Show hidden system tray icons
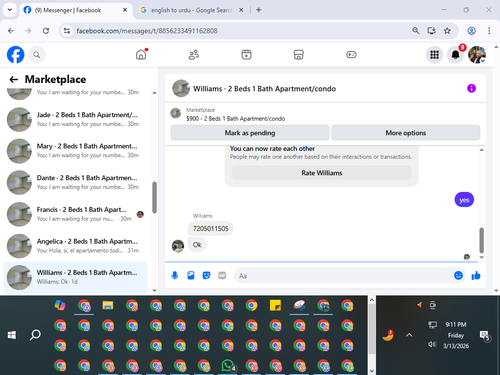Screen dimensions: 500x375 point(409,335)
